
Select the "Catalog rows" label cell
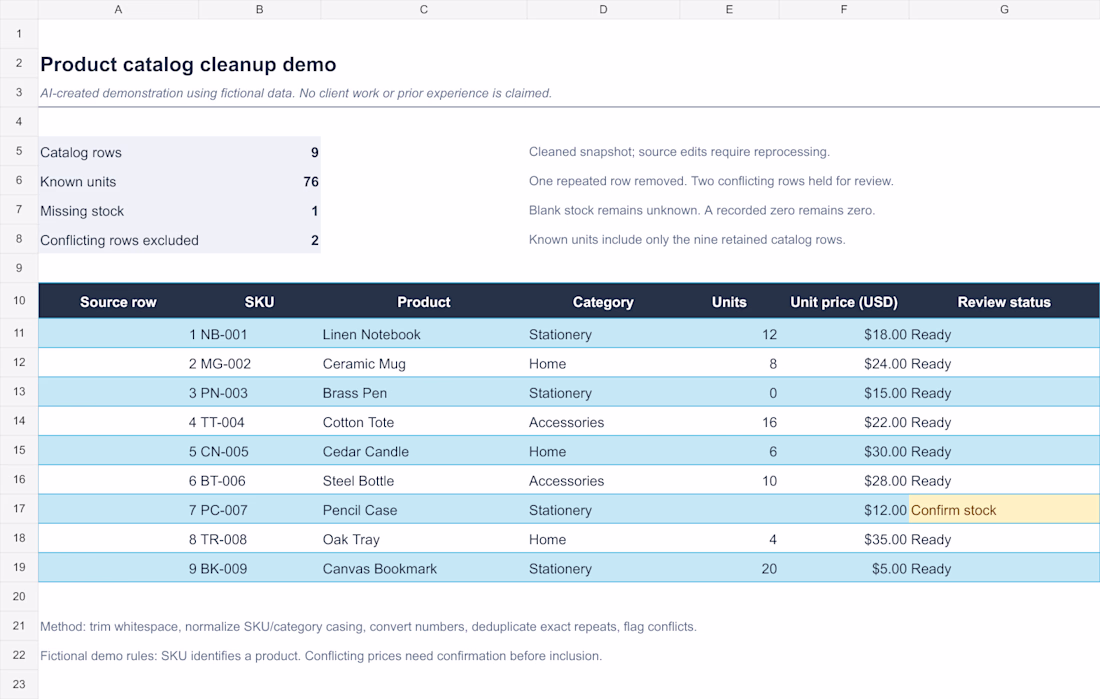pos(119,152)
